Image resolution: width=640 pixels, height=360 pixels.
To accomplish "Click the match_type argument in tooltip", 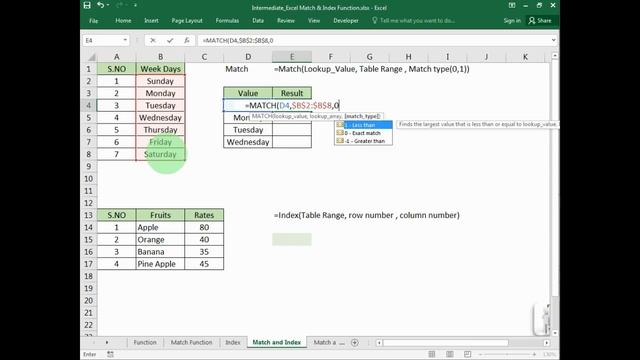I will [362, 116].
